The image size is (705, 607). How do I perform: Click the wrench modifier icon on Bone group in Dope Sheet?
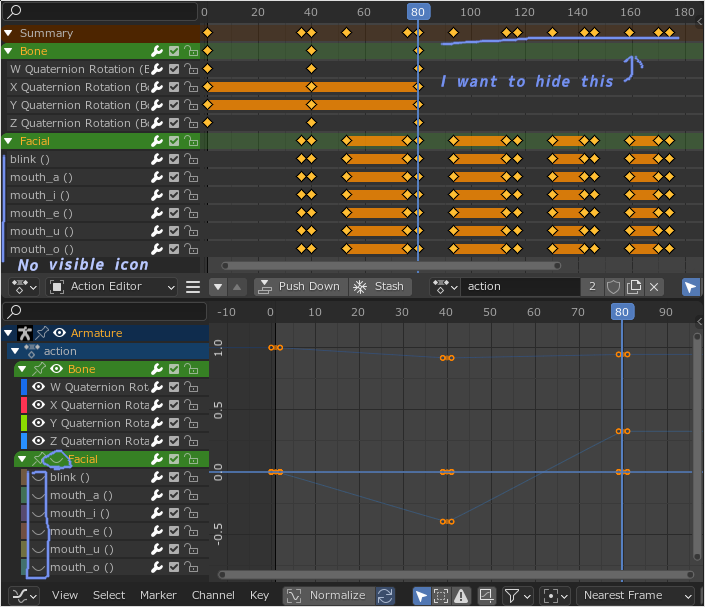pos(156,51)
